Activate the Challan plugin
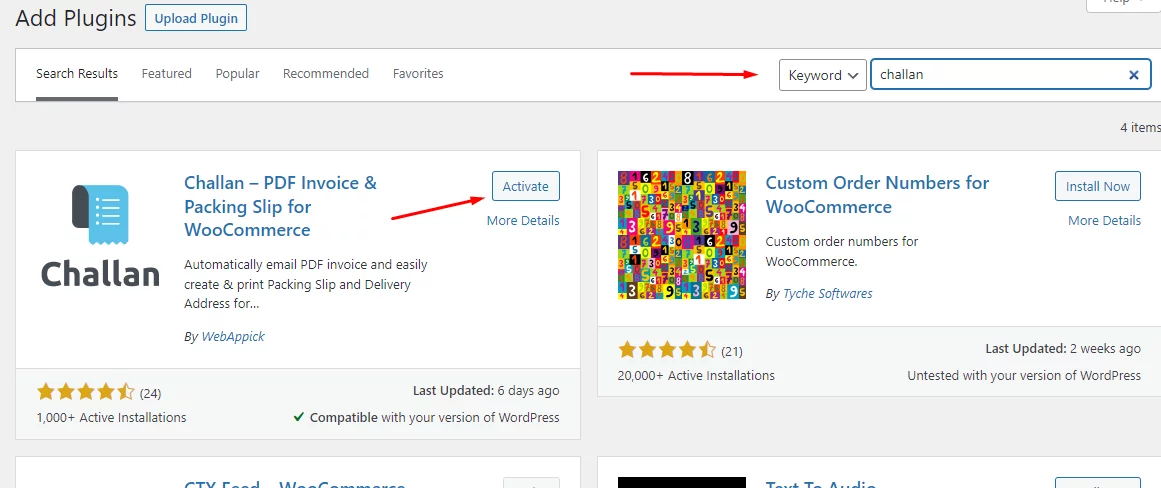This screenshot has width=1161, height=488. [x=526, y=187]
